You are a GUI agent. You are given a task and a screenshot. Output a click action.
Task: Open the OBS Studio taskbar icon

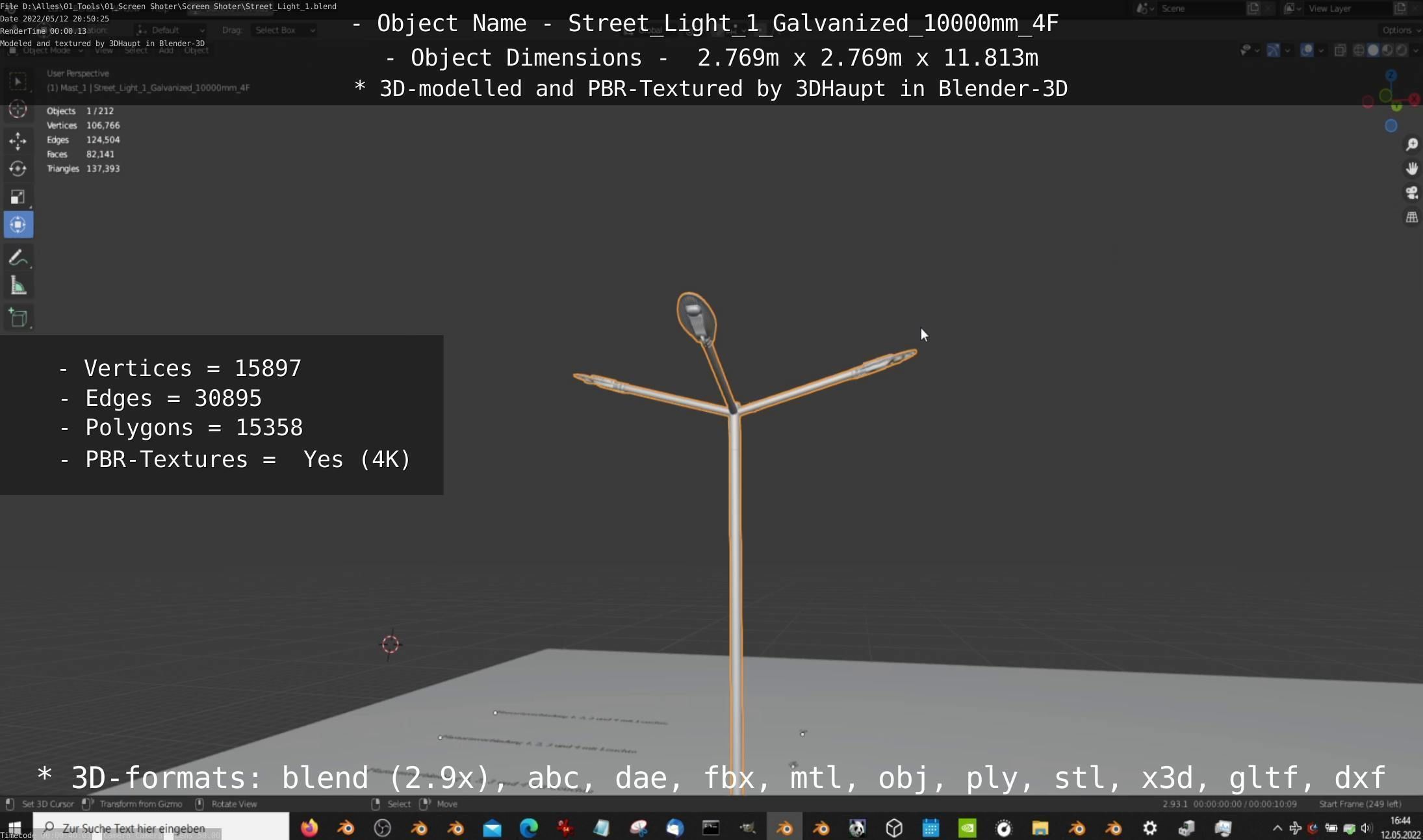pyautogui.click(x=383, y=828)
